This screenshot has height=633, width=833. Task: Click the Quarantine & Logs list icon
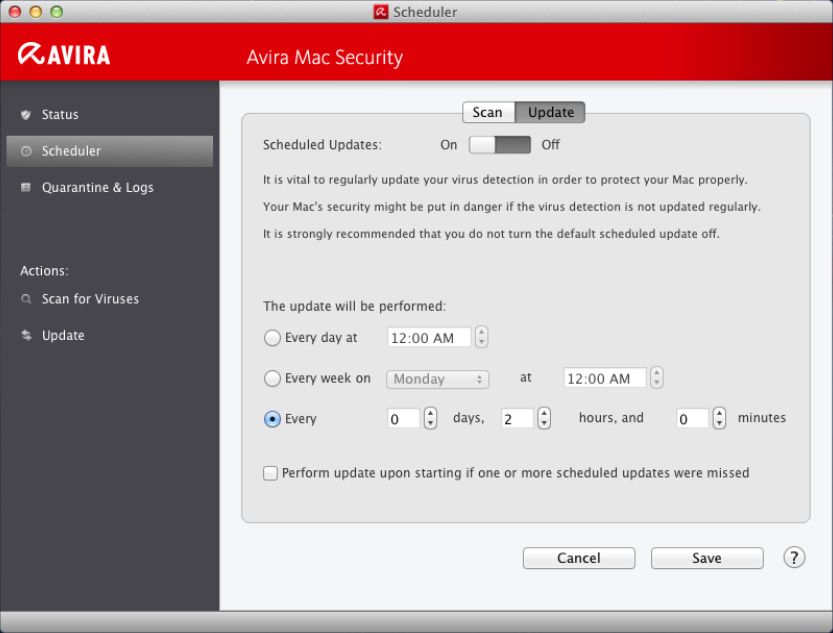[x=26, y=187]
